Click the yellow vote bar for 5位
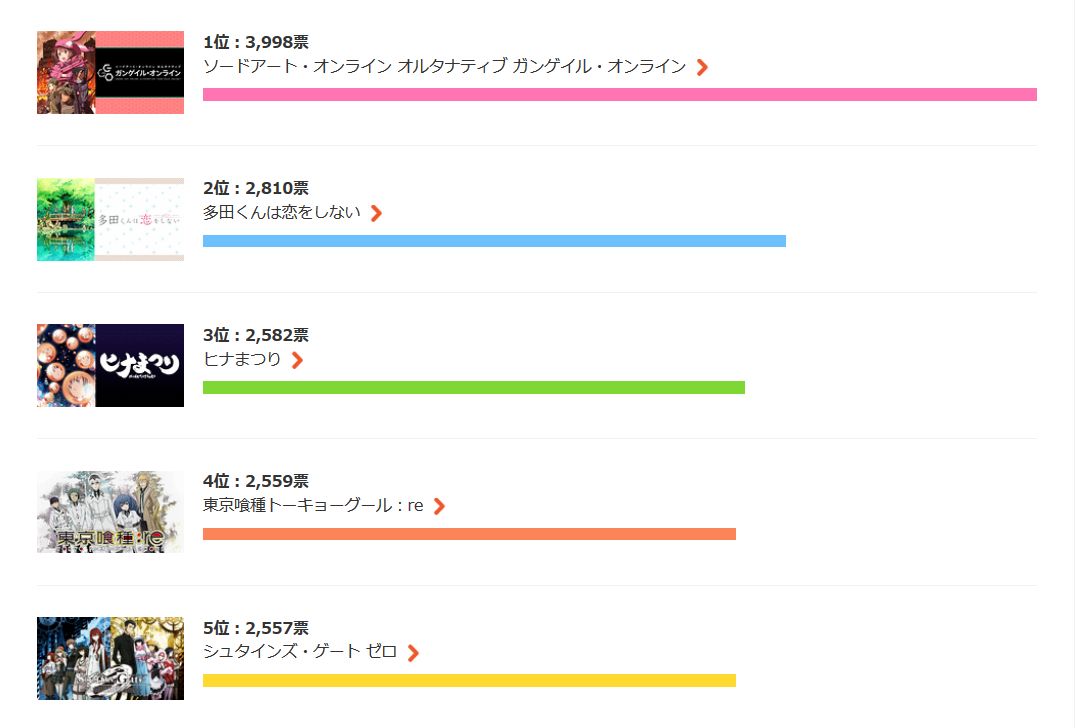Image resolution: width=1075 pixels, height=728 pixels. [x=469, y=680]
